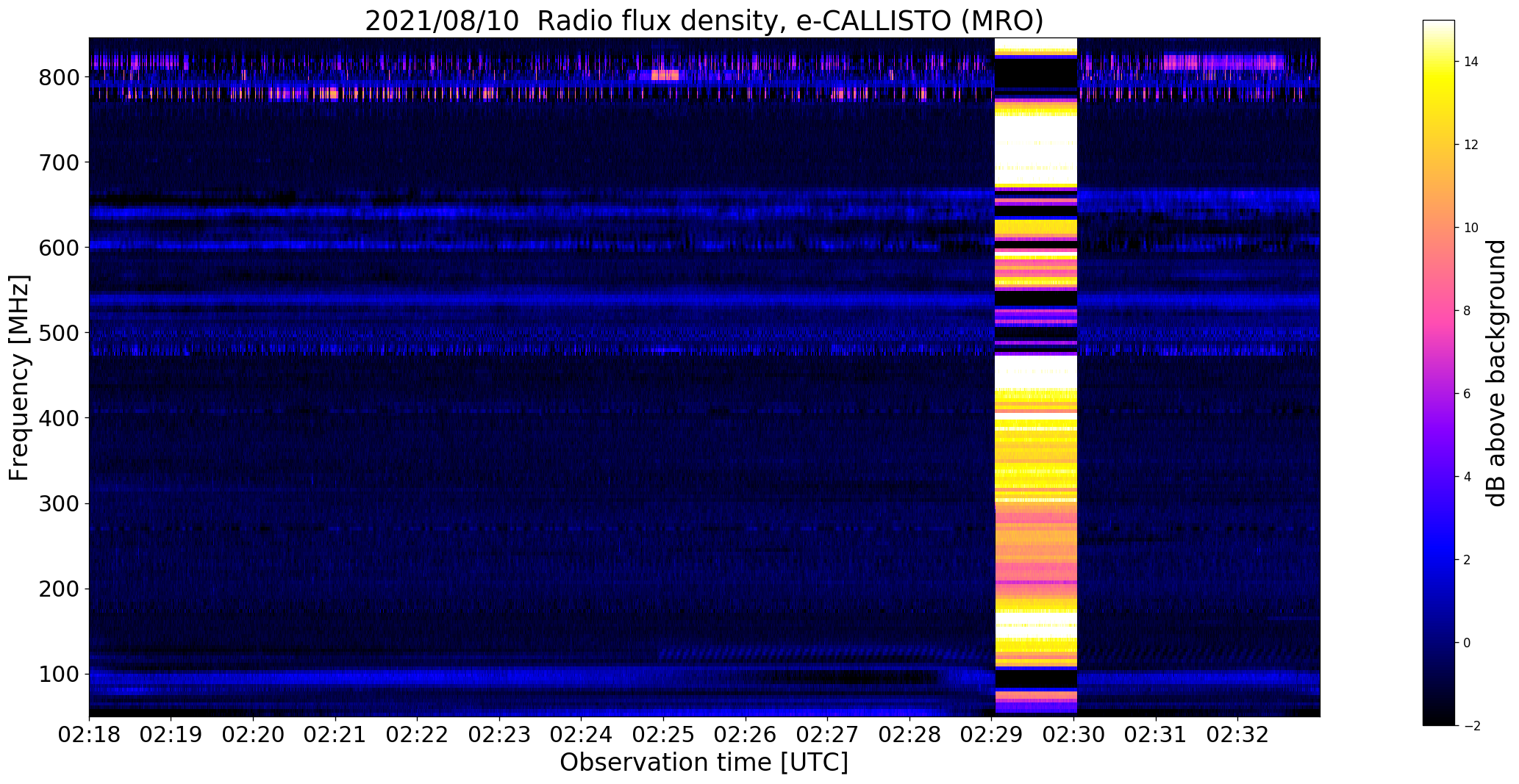Click the bright saturated band near 02:29
The width and height of the screenshot is (1519, 784).
coord(1035,376)
